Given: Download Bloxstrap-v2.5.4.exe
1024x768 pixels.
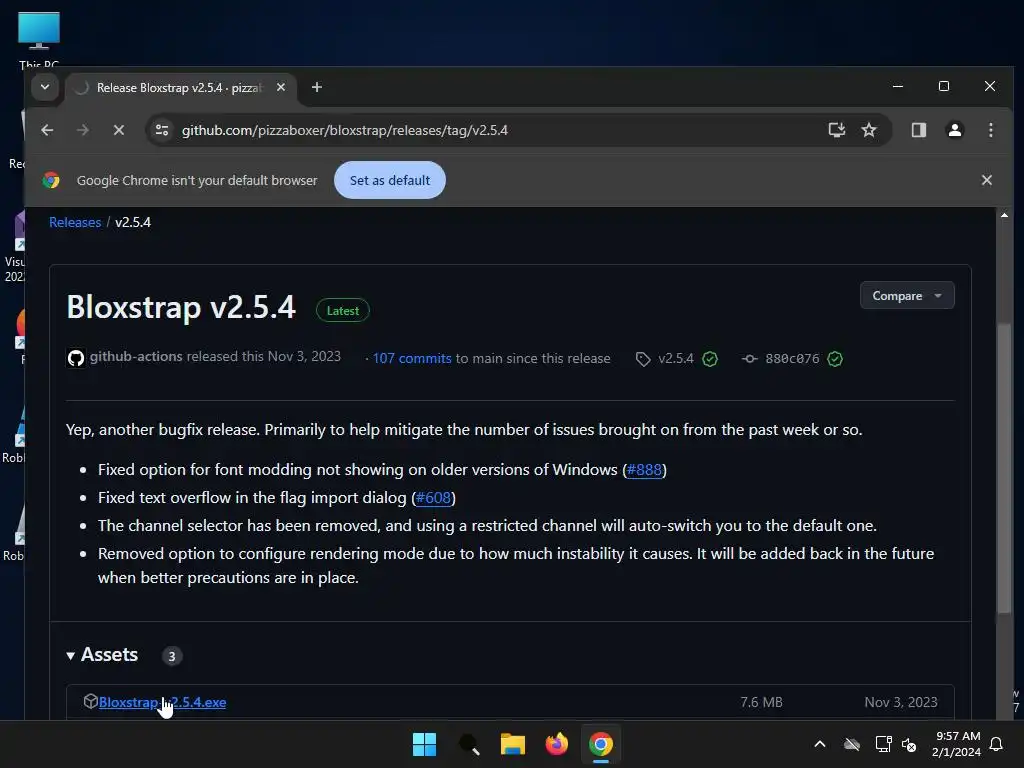Looking at the screenshot, I should tap(163, 703).
